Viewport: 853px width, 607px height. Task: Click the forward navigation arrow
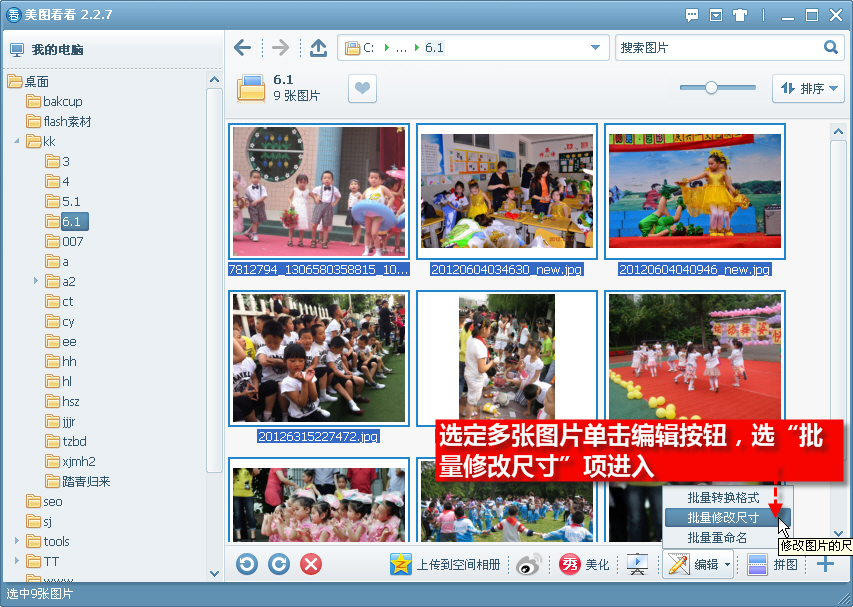pos(281,48)
